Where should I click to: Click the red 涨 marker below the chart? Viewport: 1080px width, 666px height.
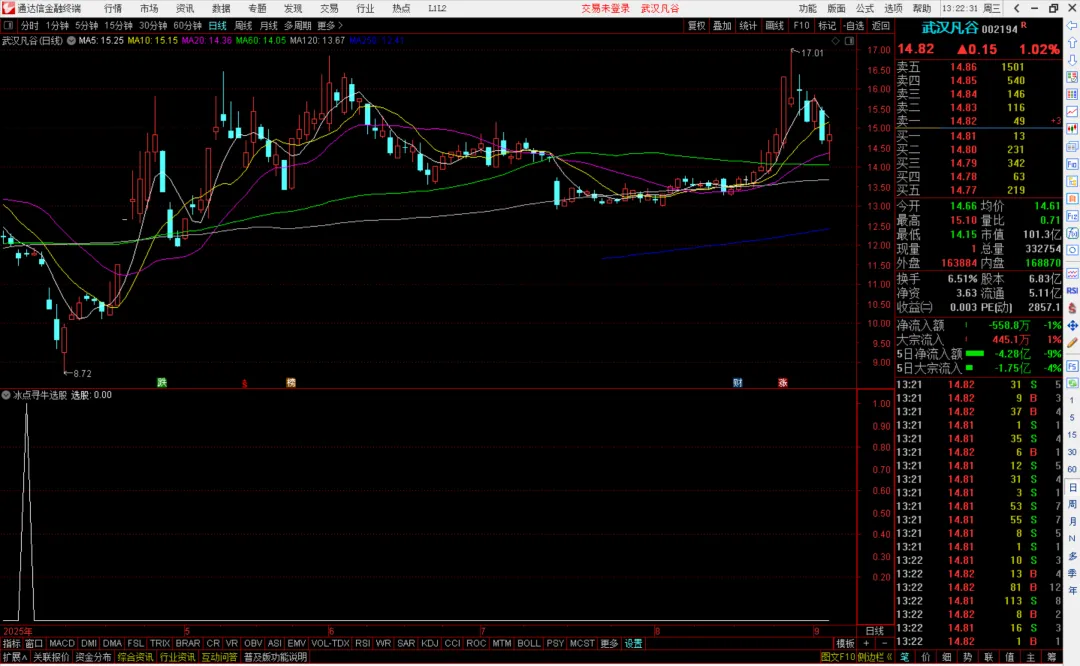click(x=782, y=382)
